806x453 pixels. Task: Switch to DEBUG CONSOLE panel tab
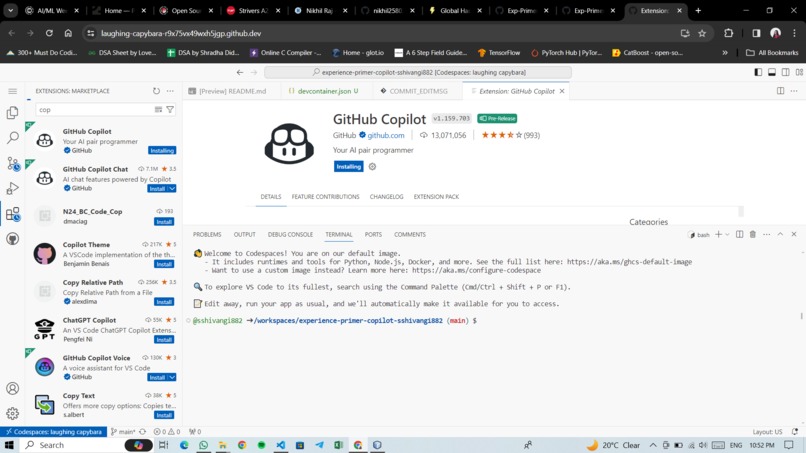click(290, 234)
